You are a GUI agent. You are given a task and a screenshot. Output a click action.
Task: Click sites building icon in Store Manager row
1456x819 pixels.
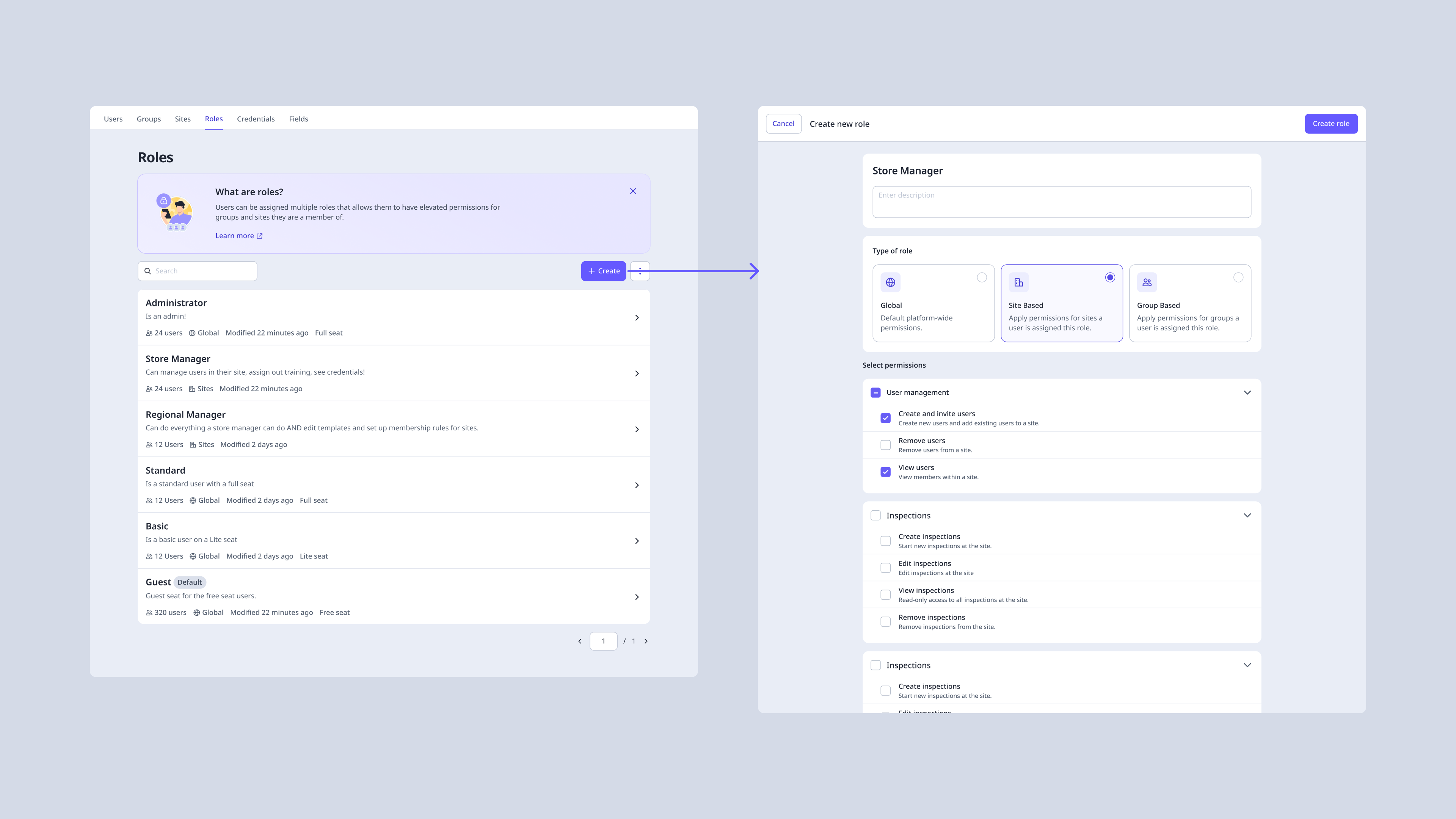point(192,389)
